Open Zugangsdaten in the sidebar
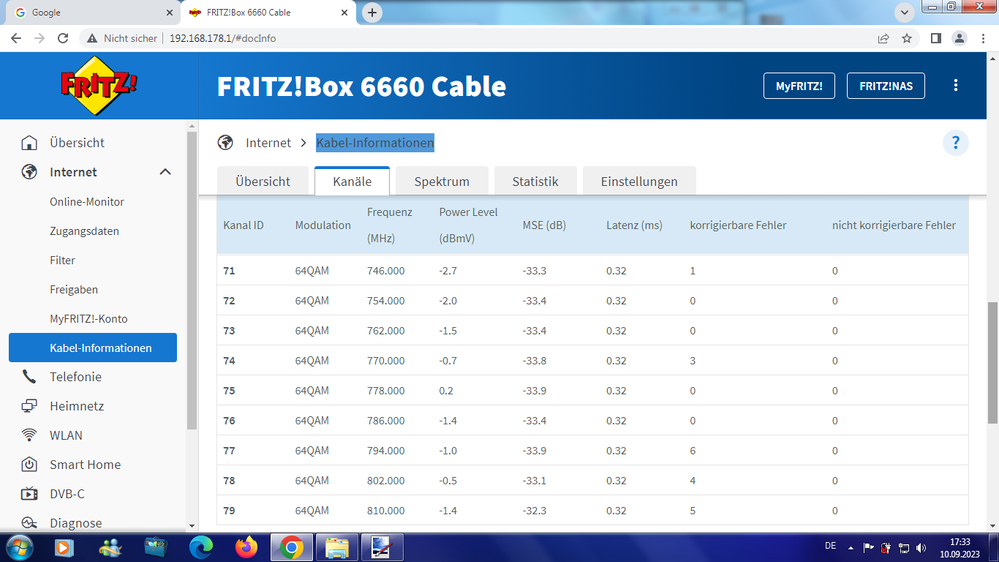Image resolution: width=999 pixels, height=562 pixels. point(84,231)
